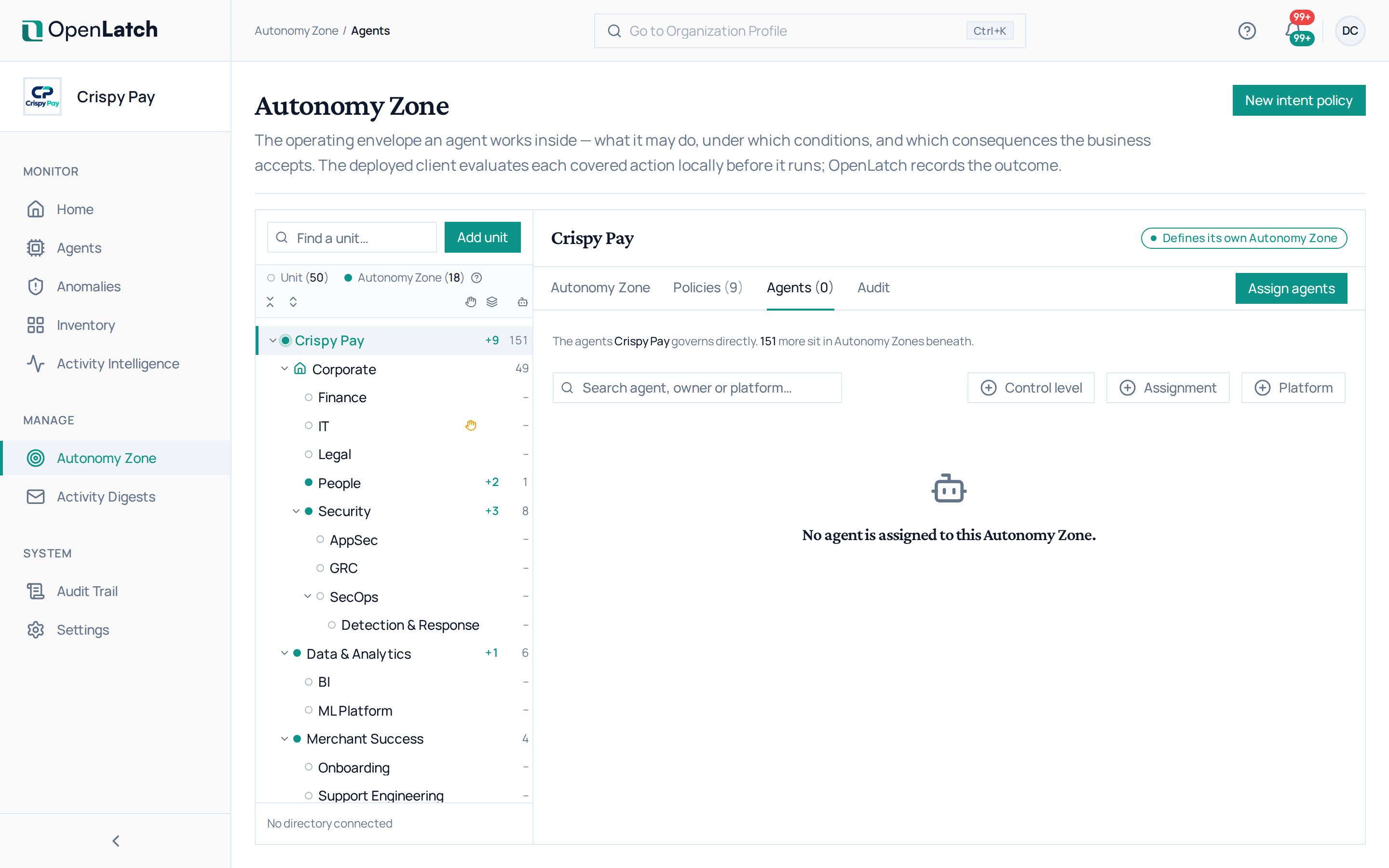Open Settings in the sidebar

(115, 630)
